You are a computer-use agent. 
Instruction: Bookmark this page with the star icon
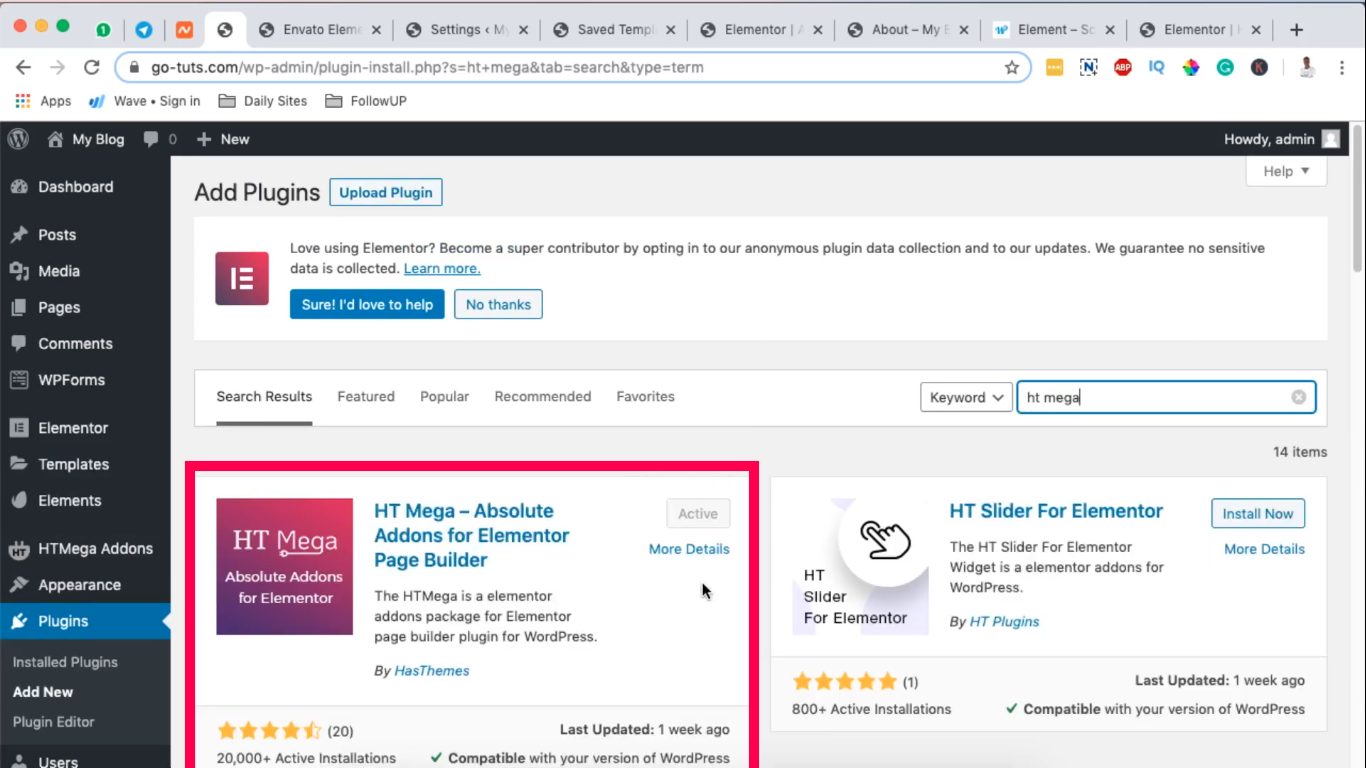[x=1012, y=67]
